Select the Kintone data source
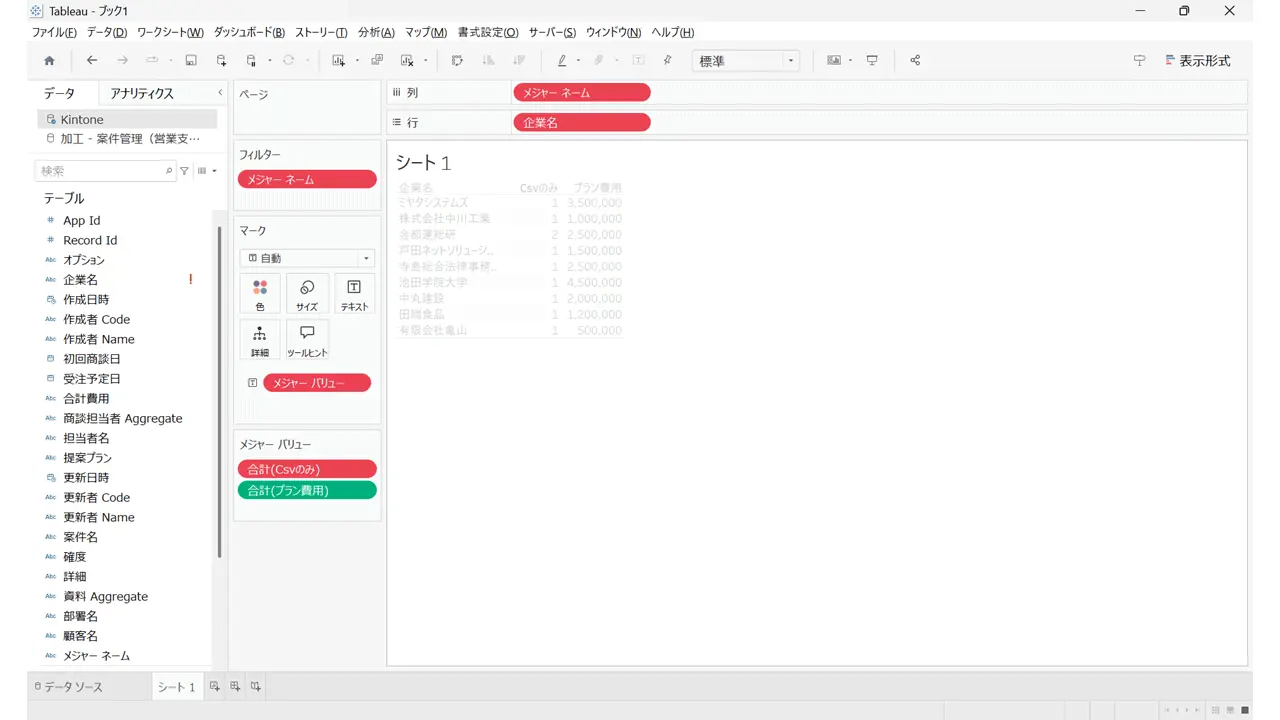 127,119
